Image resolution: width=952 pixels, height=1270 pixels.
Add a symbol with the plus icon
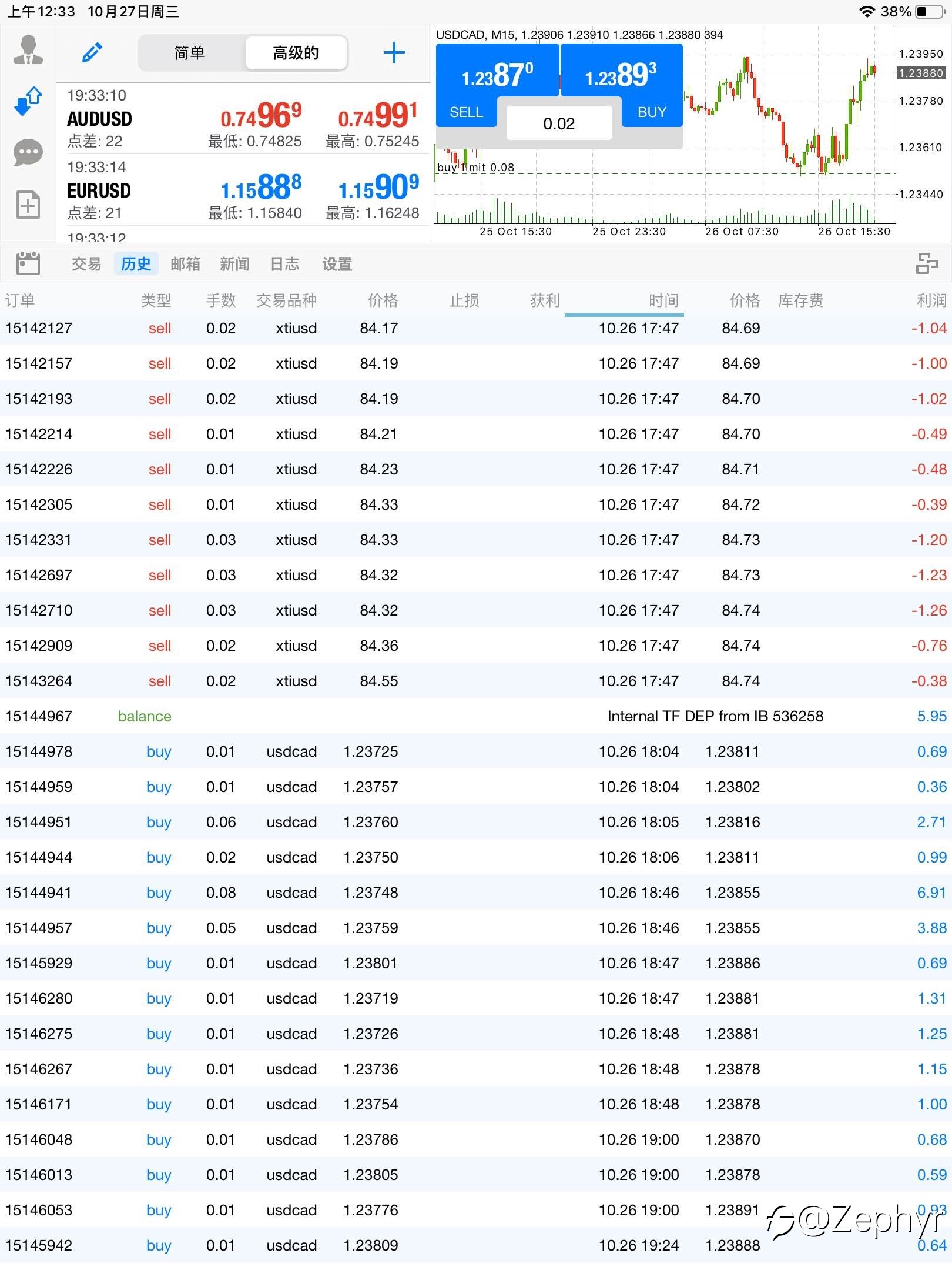point(394,52)
